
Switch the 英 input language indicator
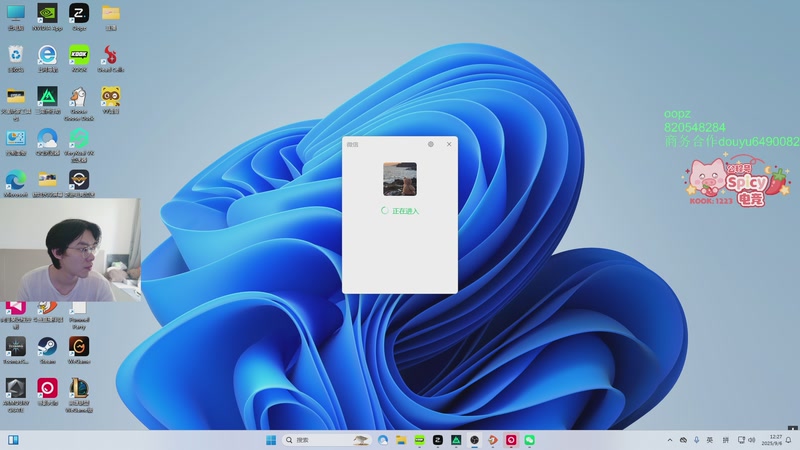click(710, 440)
